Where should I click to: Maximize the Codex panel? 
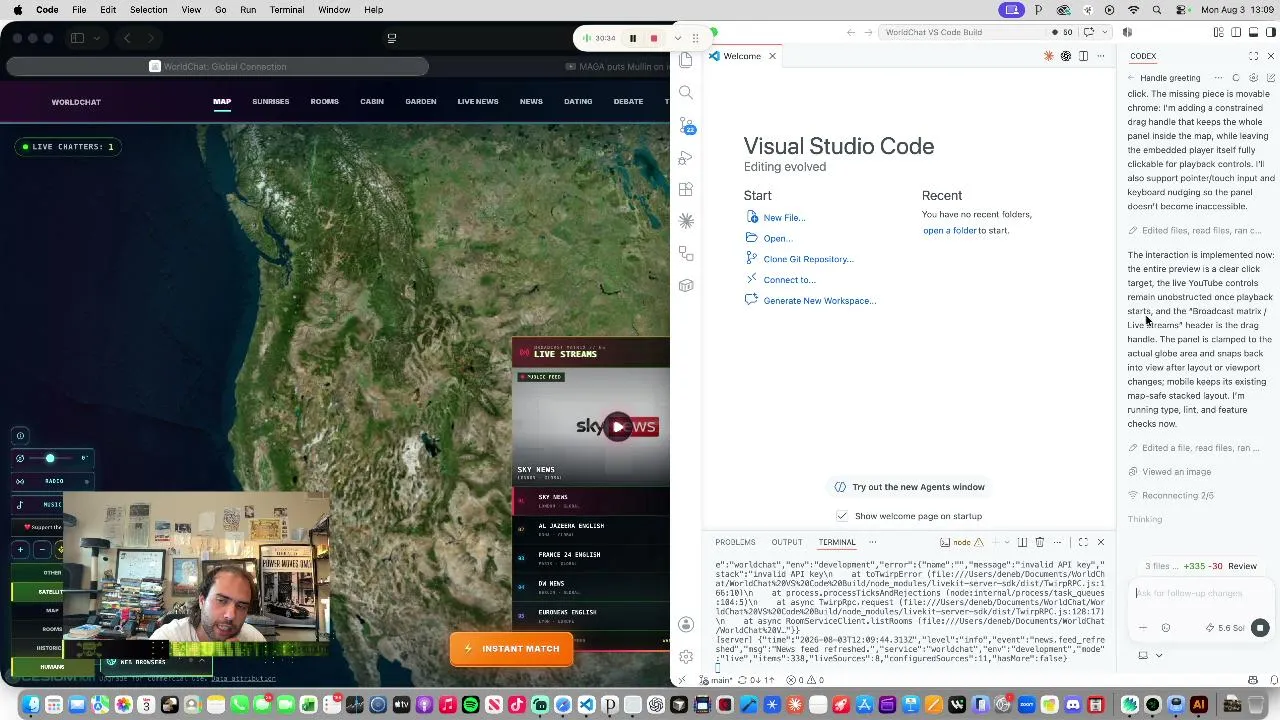(1254, 56)
